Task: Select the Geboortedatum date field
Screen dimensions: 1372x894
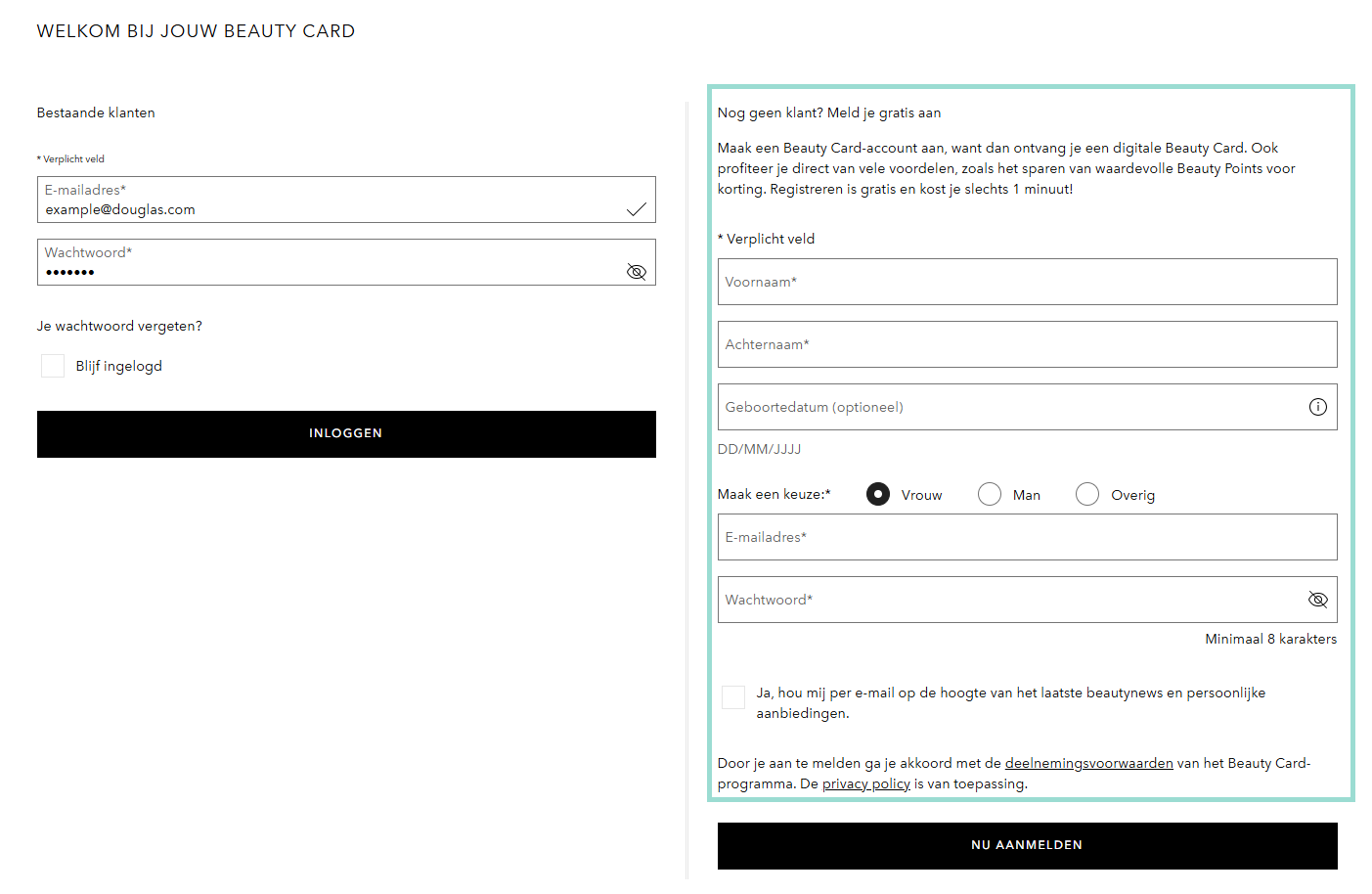Action: click(1007, 407)
